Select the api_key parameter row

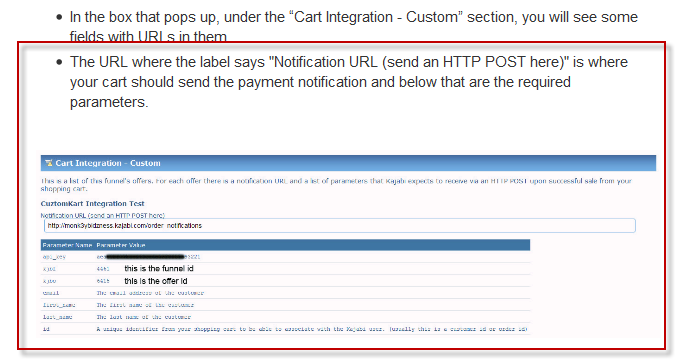[x=286, y=257]
